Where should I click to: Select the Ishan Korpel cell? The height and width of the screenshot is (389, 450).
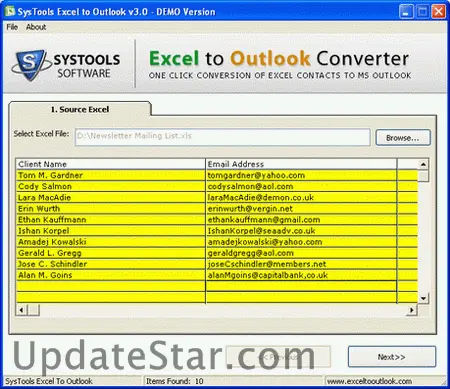111,231
